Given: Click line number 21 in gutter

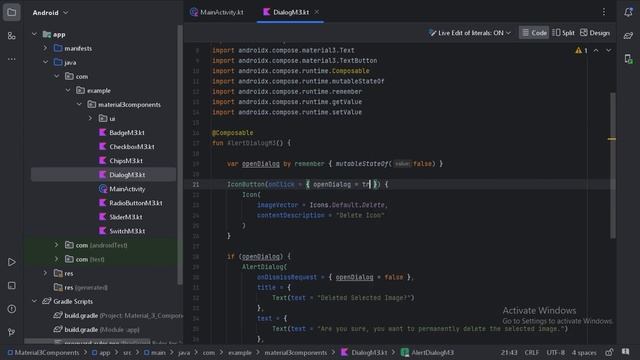Looking at the screenshot, I should (196, 184).
